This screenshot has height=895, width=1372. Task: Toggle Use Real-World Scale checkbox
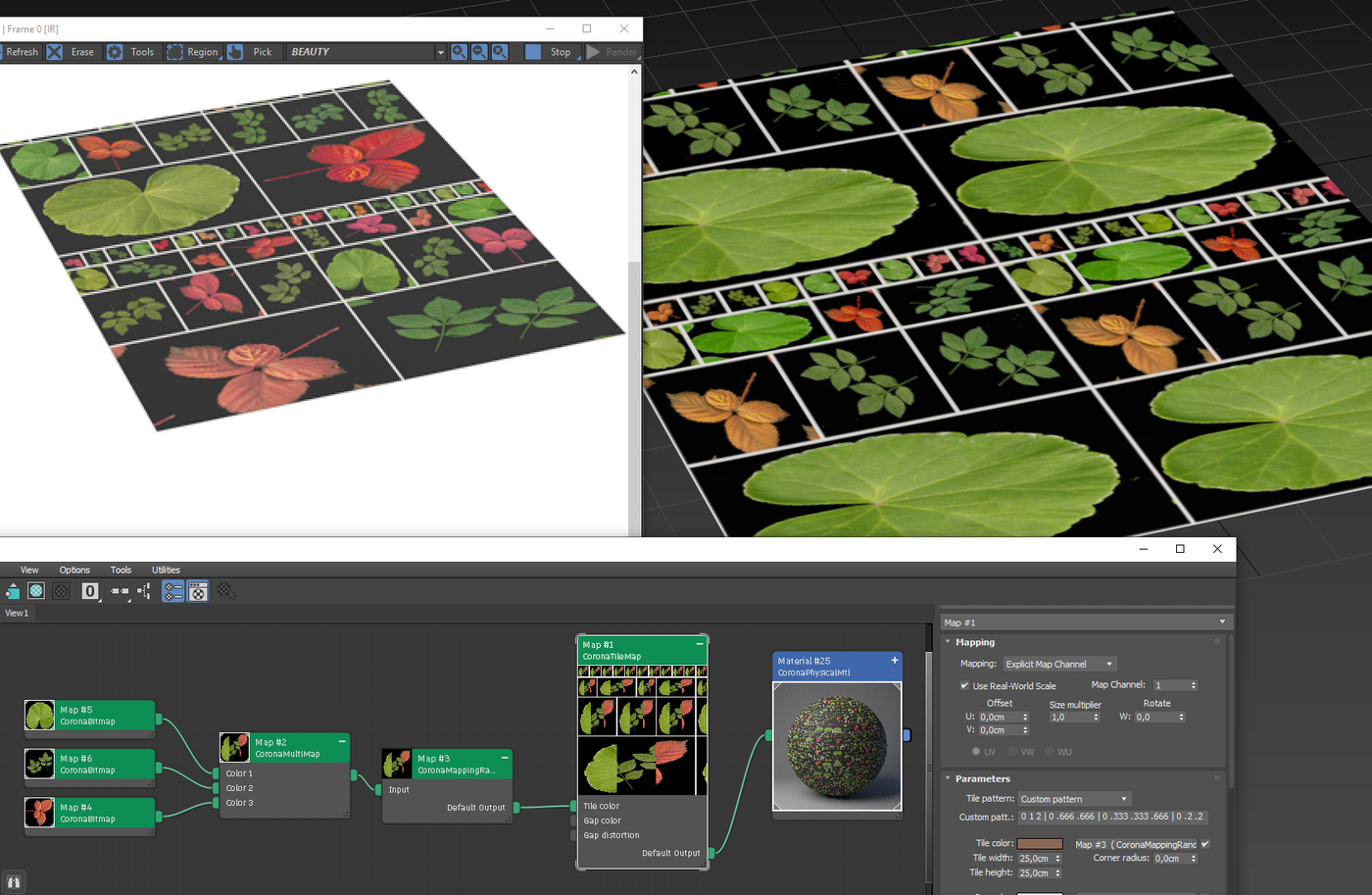(964, 686)
